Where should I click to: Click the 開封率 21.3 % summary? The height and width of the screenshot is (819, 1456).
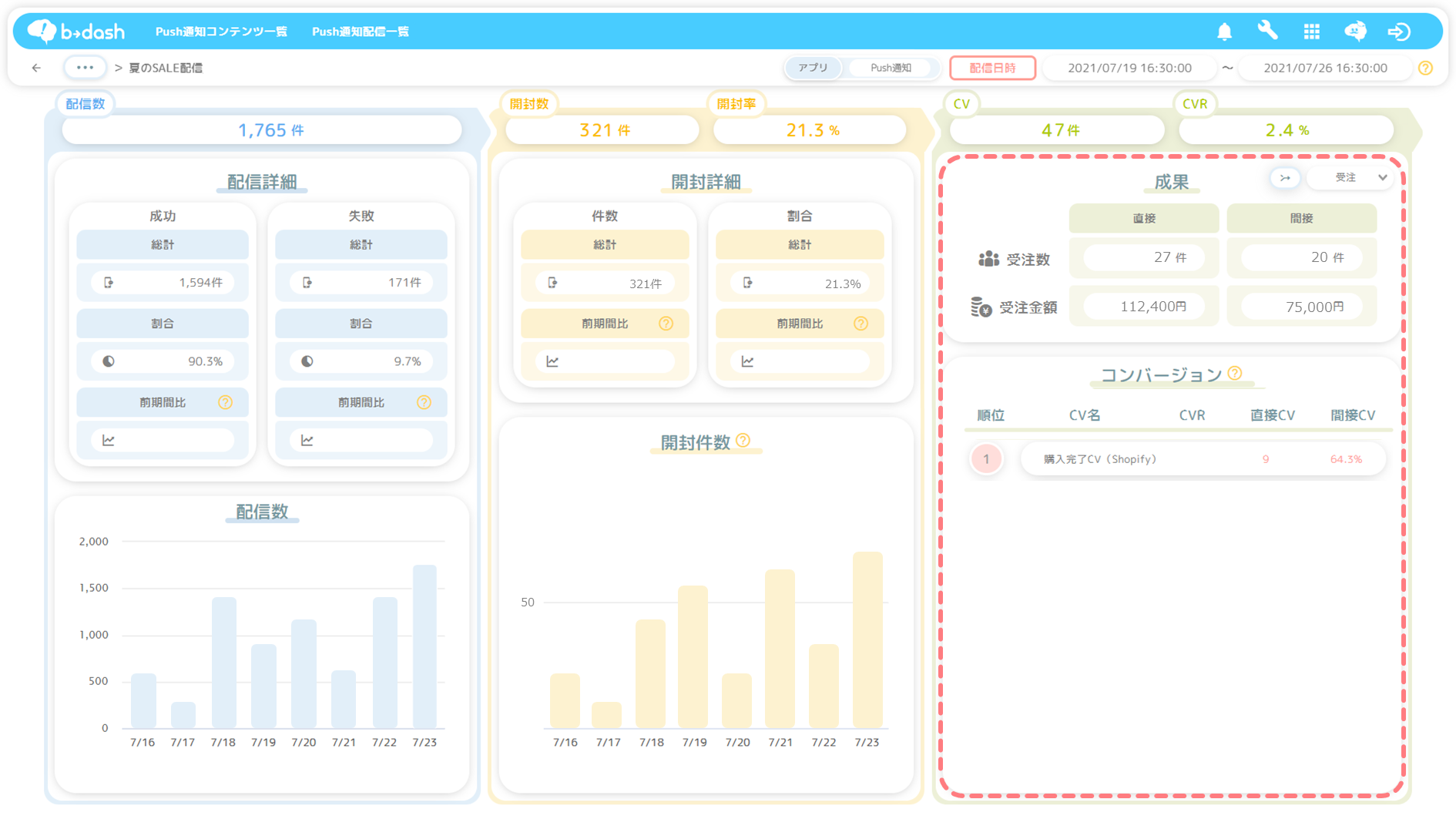pos(810,130)
